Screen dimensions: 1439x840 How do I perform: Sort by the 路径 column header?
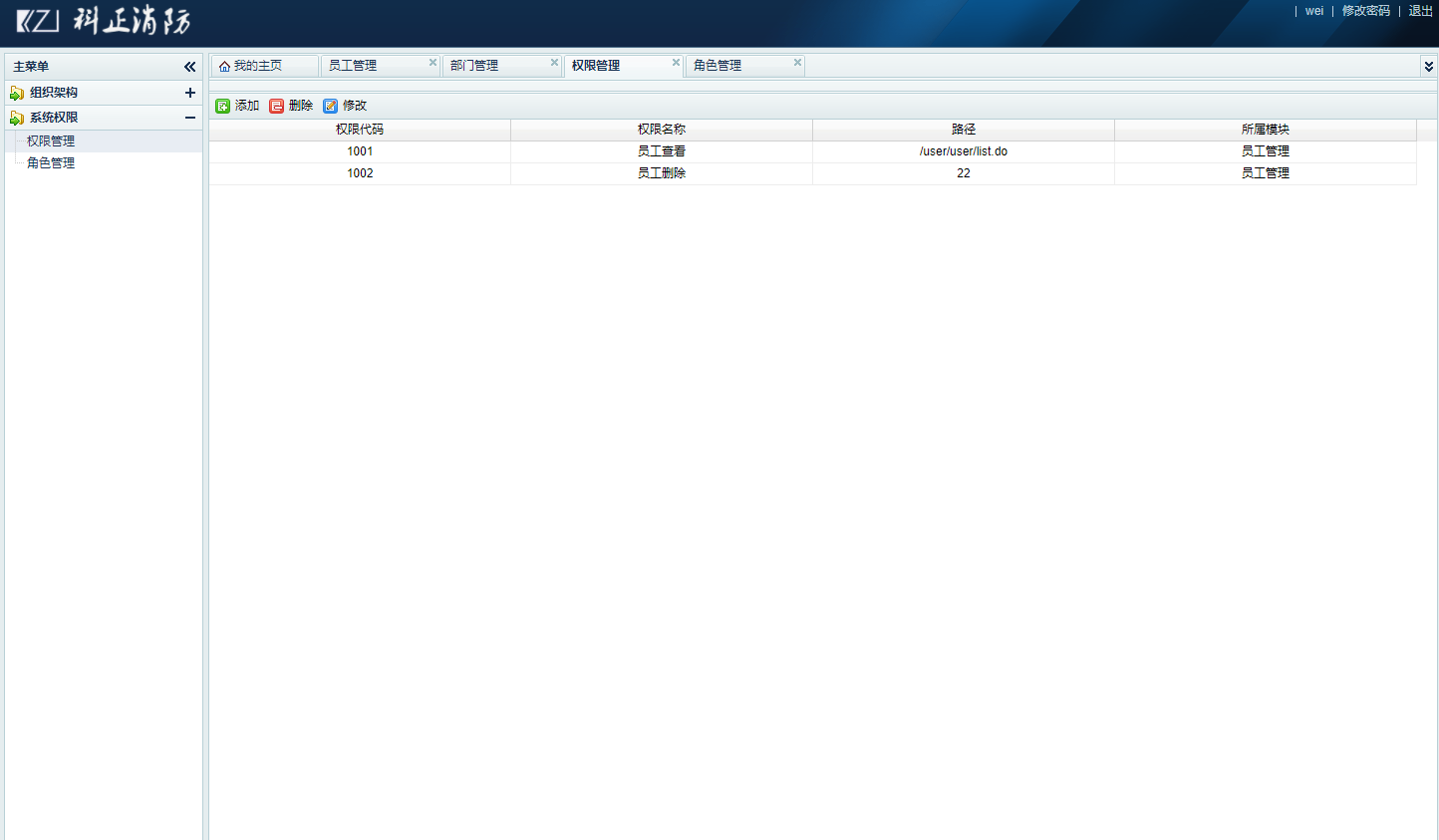(x=964, y=130)
